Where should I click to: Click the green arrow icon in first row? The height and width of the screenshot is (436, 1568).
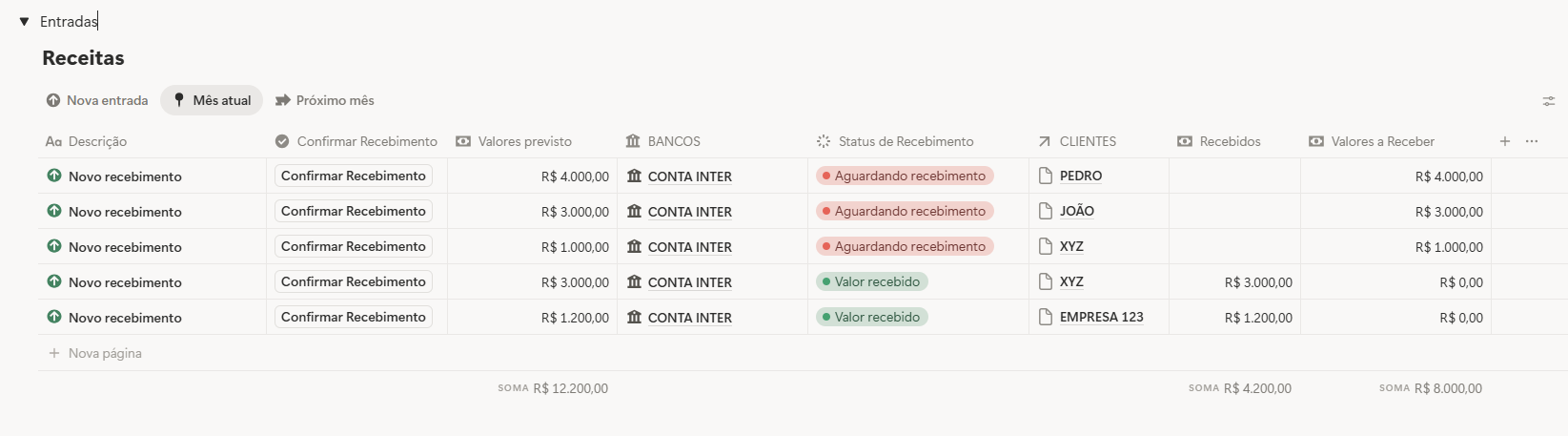tap(54, 176)
